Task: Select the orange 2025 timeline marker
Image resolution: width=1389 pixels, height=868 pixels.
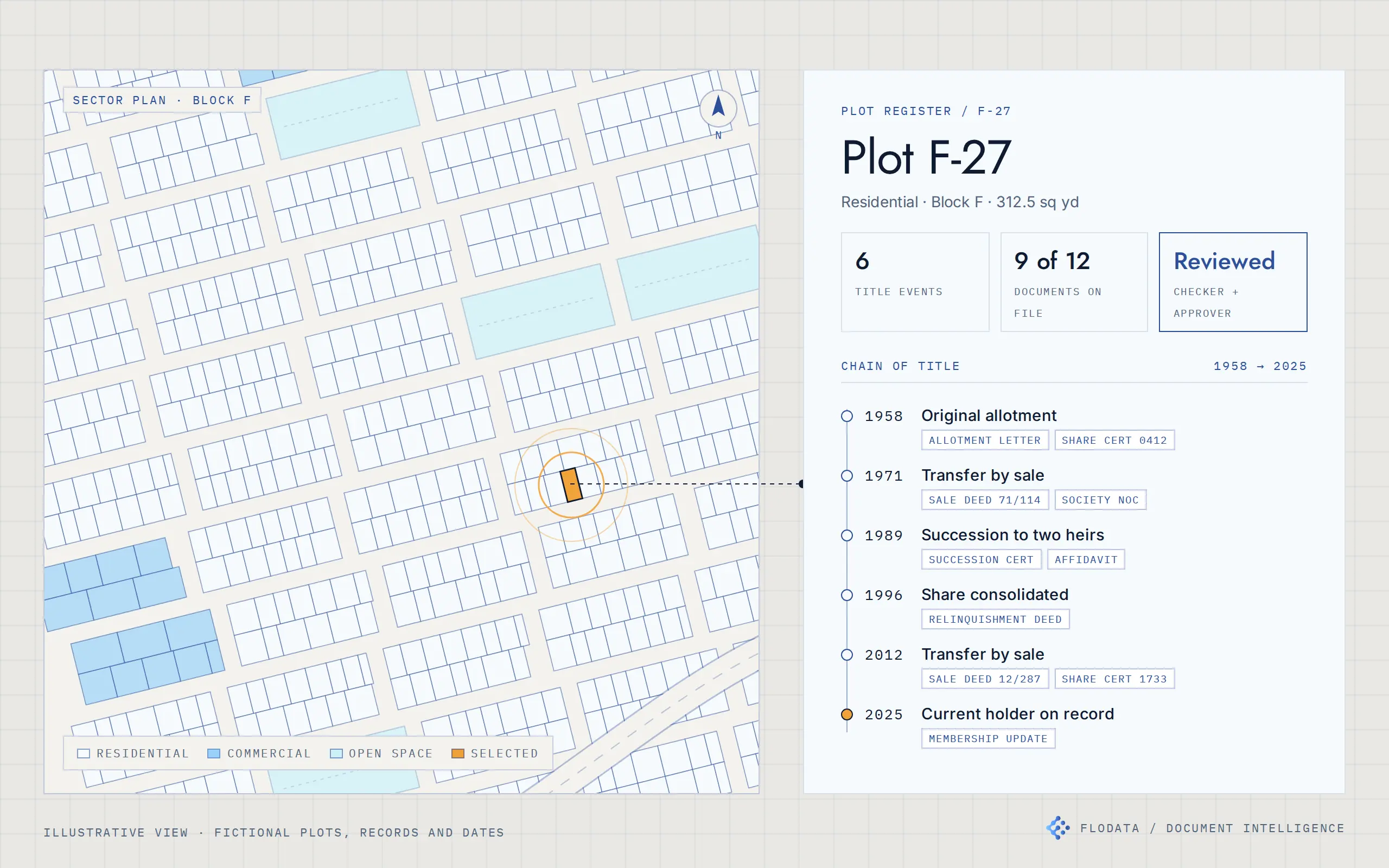Action: point(846,714)
